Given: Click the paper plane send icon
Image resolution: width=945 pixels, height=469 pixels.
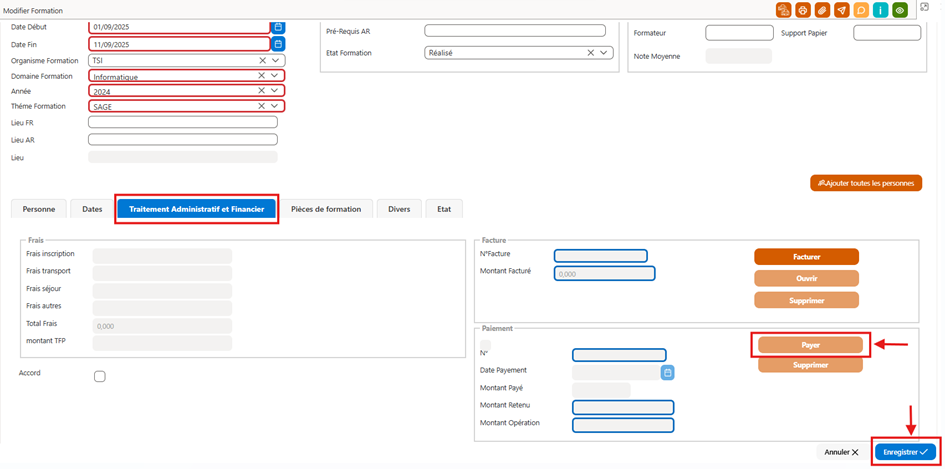Looking at the screenshot, I should tap(841, 10).
